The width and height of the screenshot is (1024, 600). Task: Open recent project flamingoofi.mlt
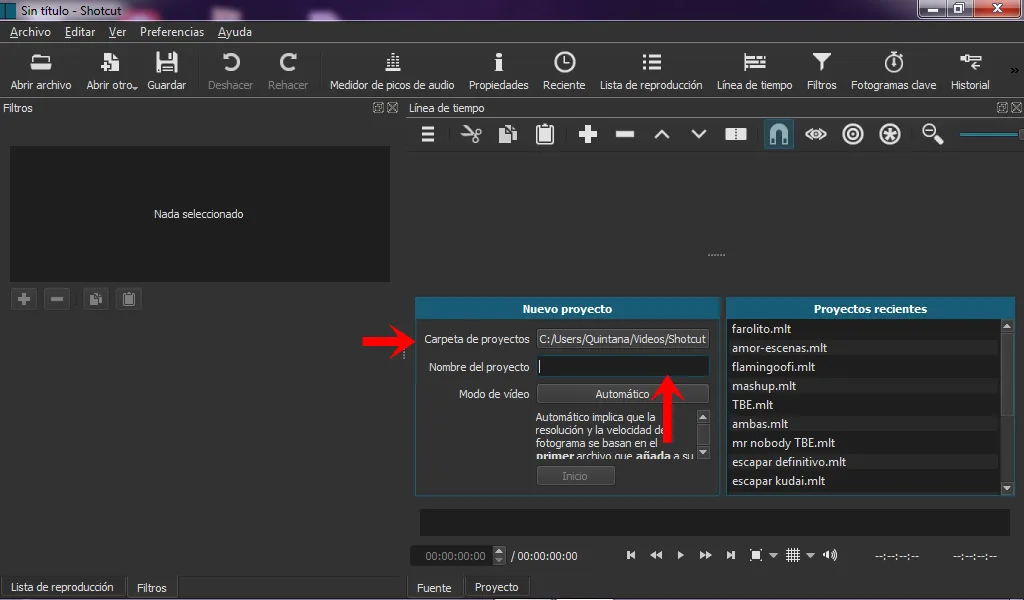pyautogui.click(x=863, y=367)
